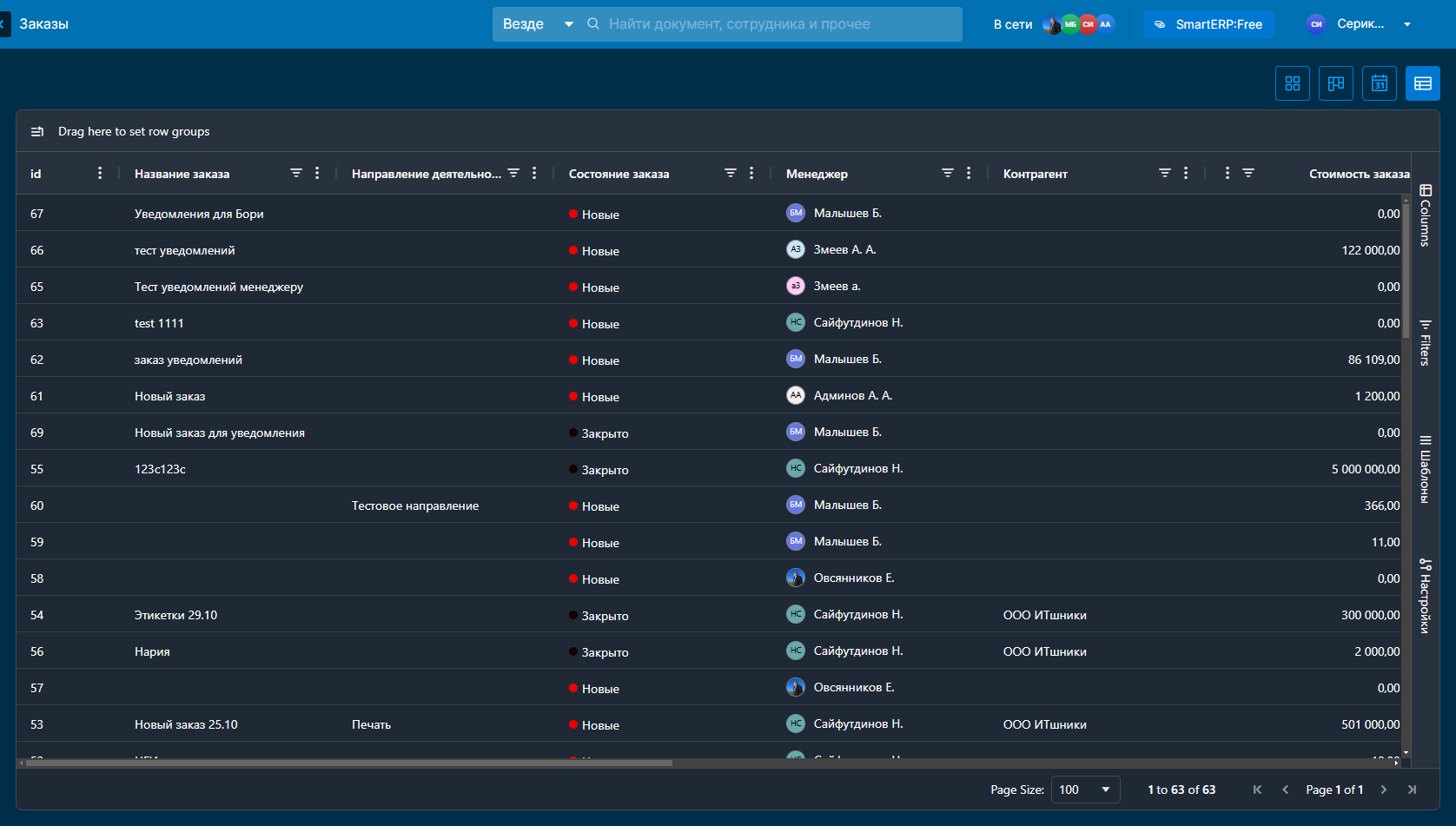1456x826 pixels.
Task: Open filter for Название заказа column
Action: [296, 173]
